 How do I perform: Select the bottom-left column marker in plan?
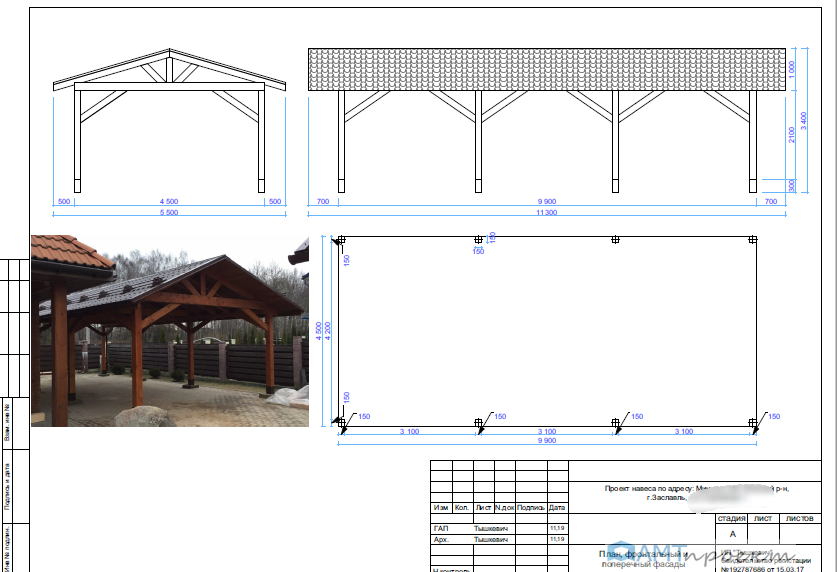point(341,424)
